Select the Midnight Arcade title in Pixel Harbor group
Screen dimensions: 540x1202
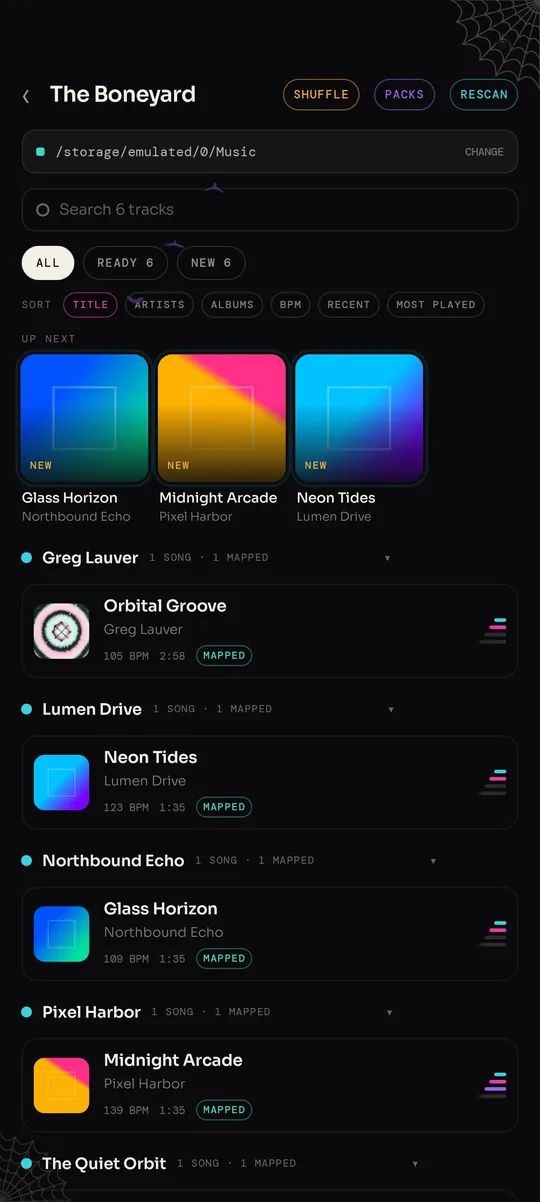coord(173,1060)
